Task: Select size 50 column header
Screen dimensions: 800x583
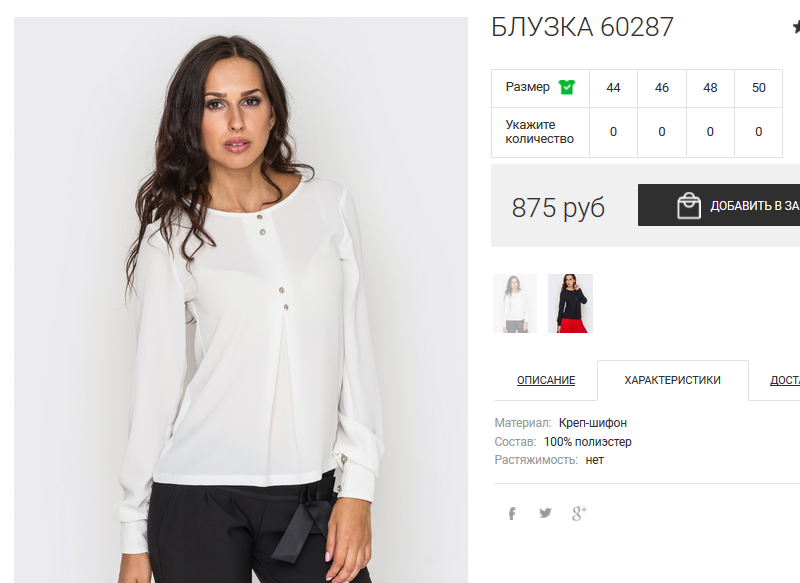Action: coord(759,88)
